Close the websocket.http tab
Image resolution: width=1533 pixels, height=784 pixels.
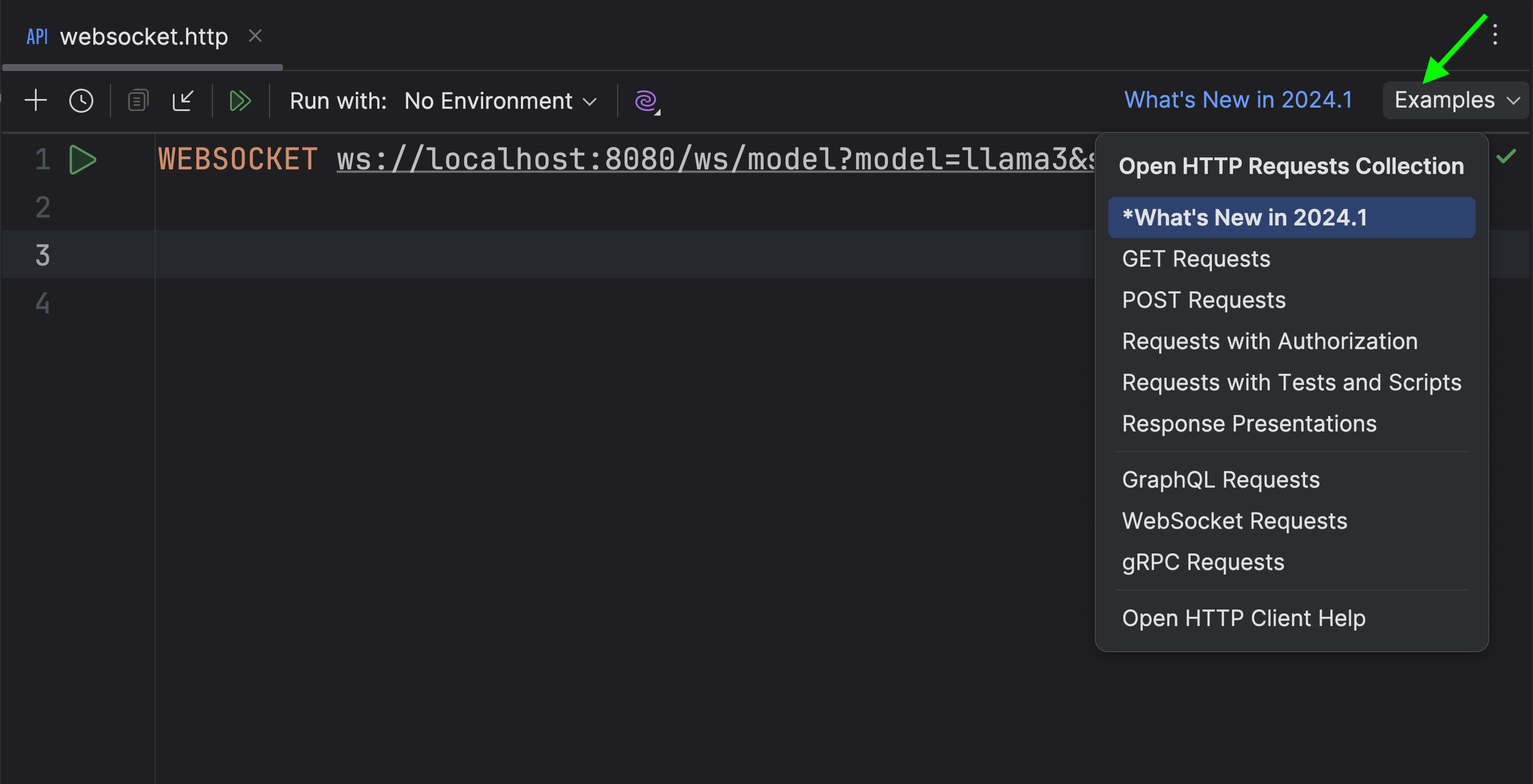pos(255,36)
